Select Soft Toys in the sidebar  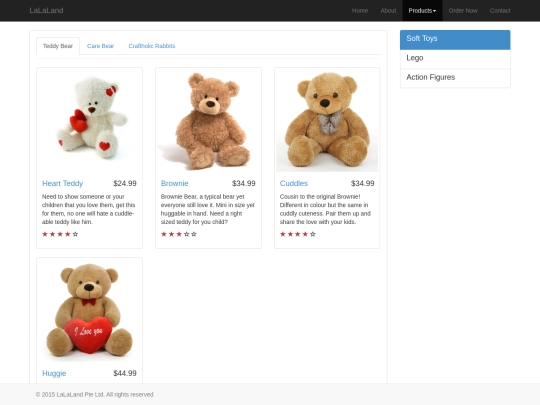(455, 40)
